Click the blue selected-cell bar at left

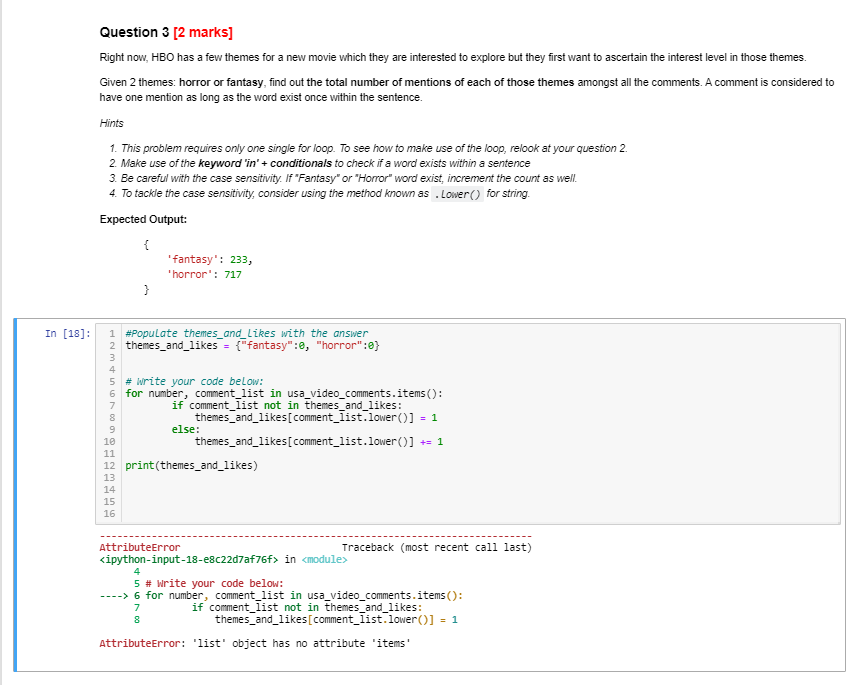(15, 495)
